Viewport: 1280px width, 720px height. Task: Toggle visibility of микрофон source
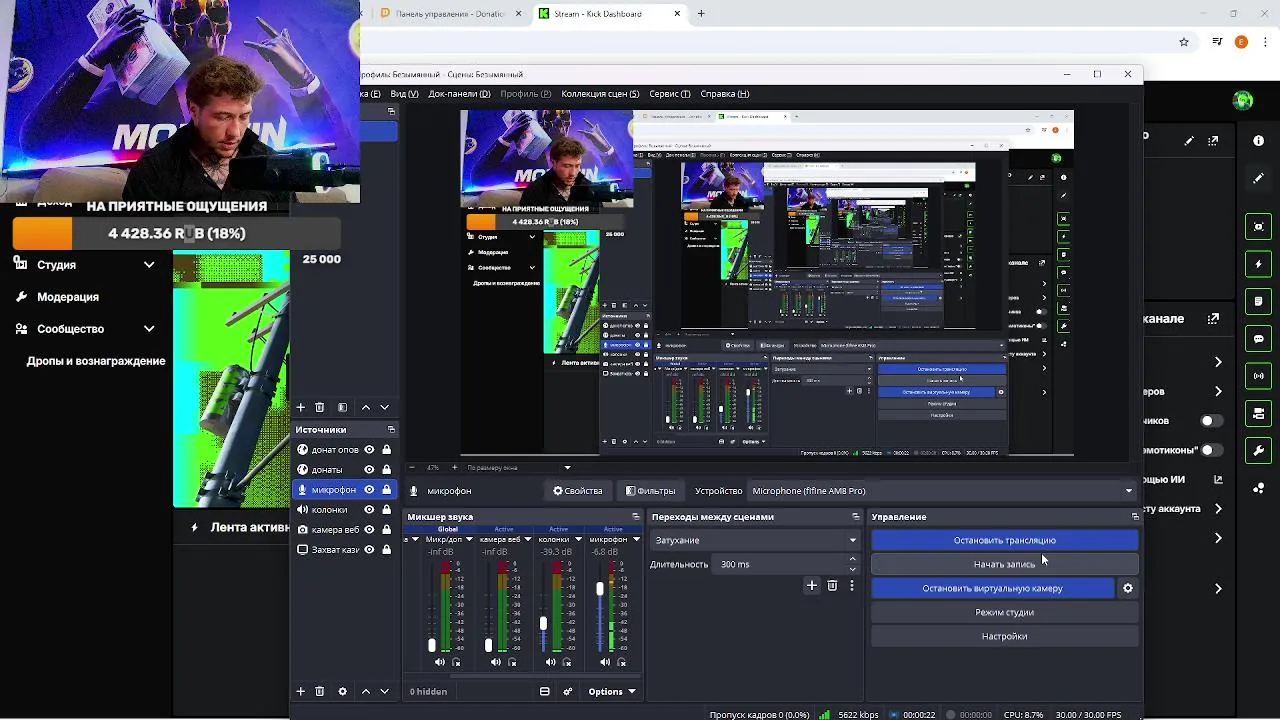pos(369,490)
